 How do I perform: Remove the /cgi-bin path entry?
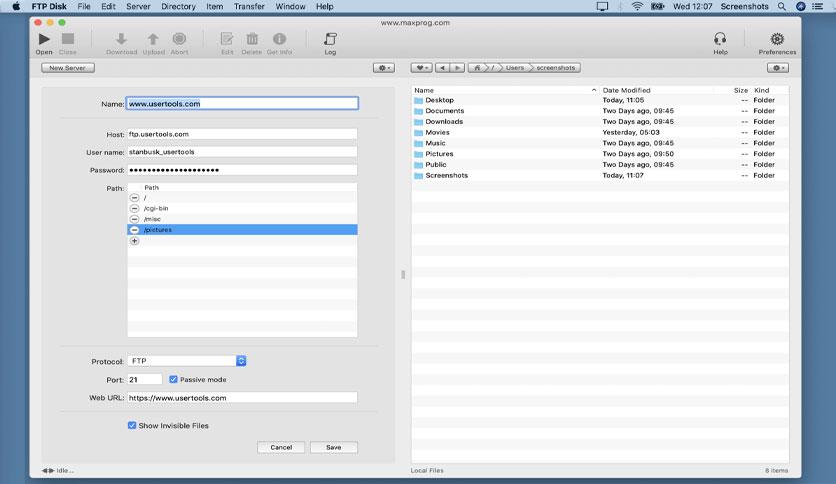pos(134,208)
